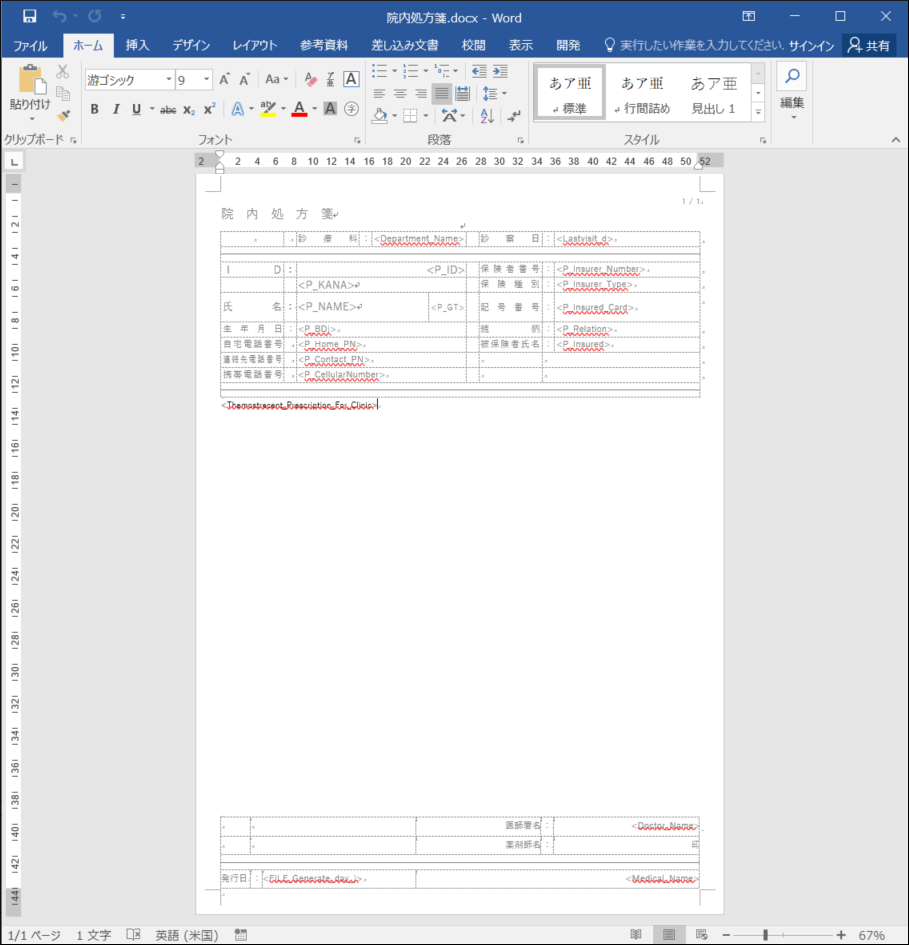This screenshot has height=945, width=909.
Task: Click the 'Tell me what to do' search box
Action: 700,46
